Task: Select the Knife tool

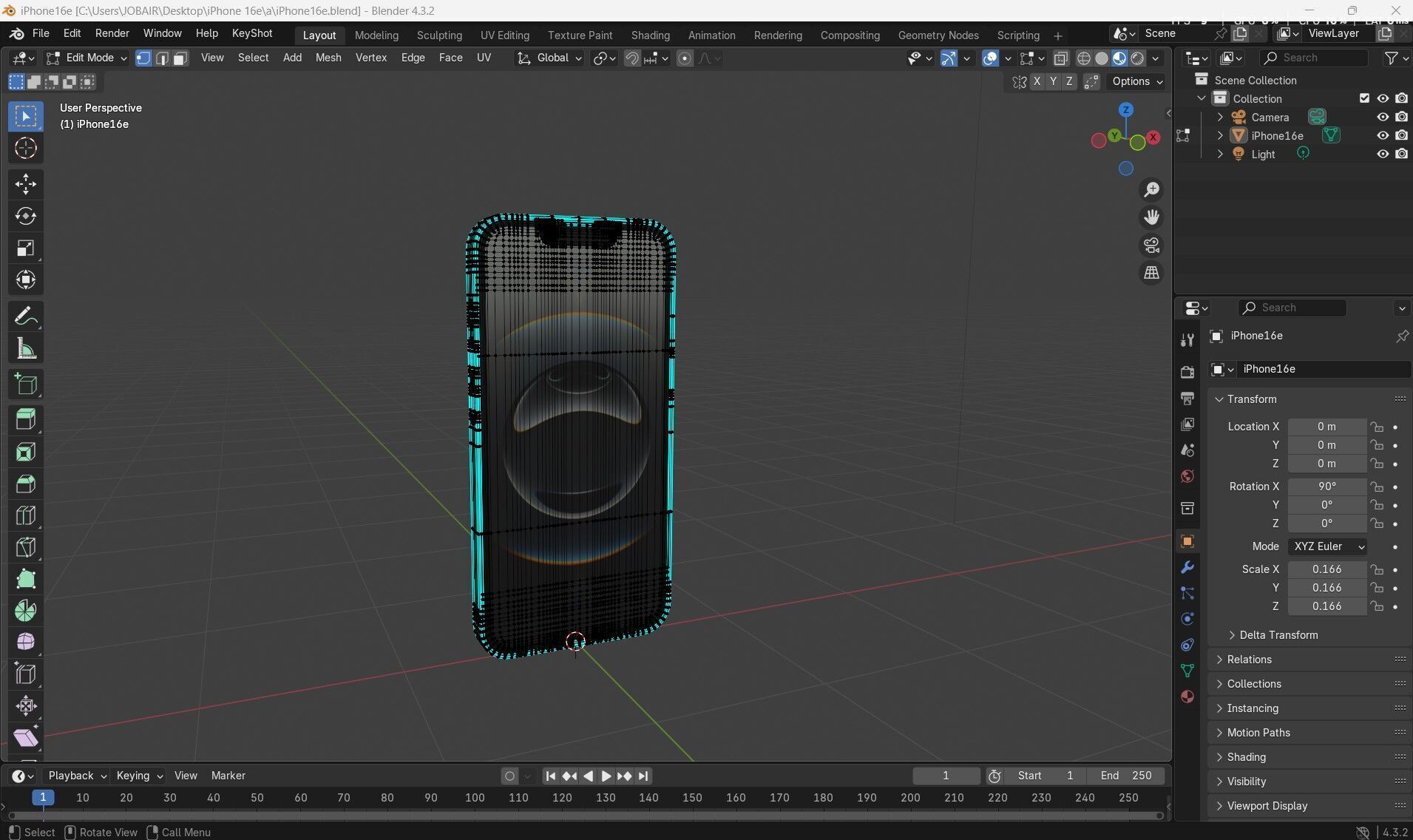Action: (x=26, y=546)
